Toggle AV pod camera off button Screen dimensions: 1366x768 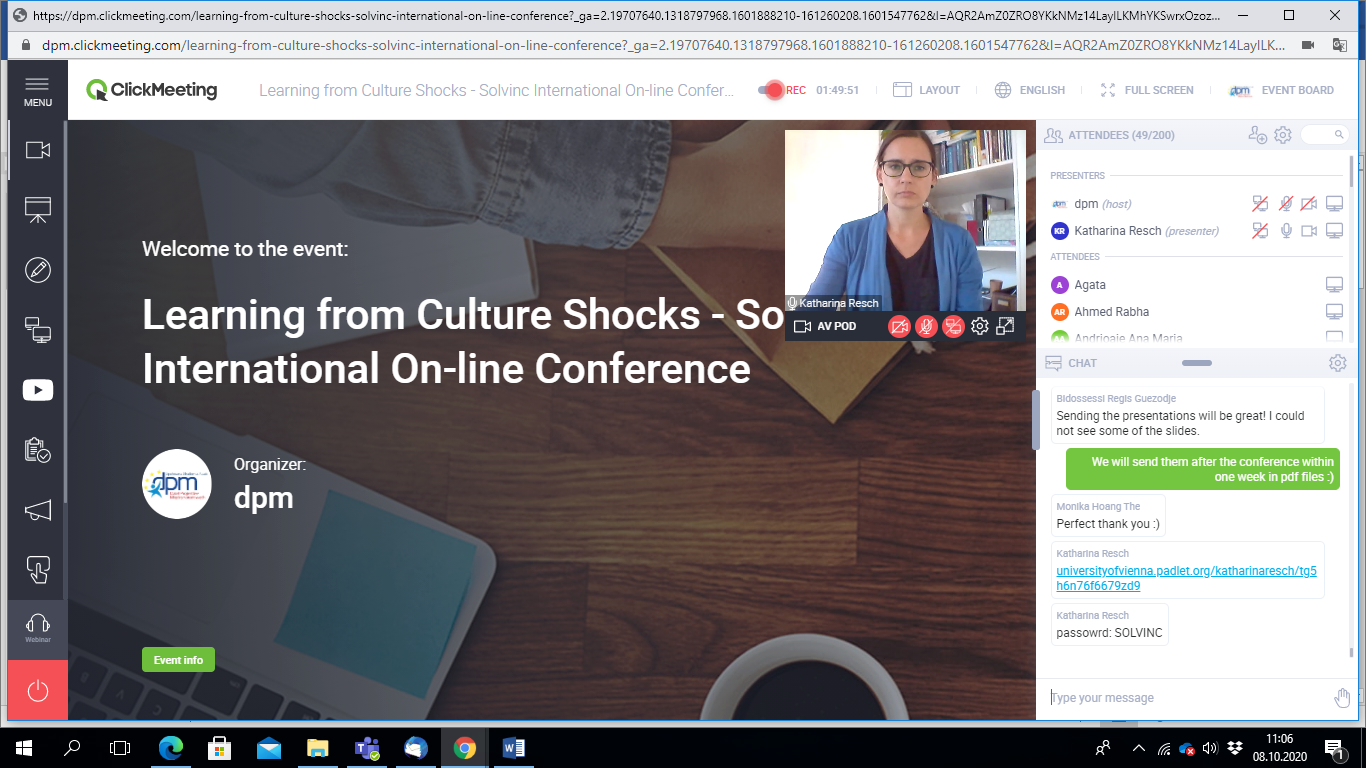point(900,326)
